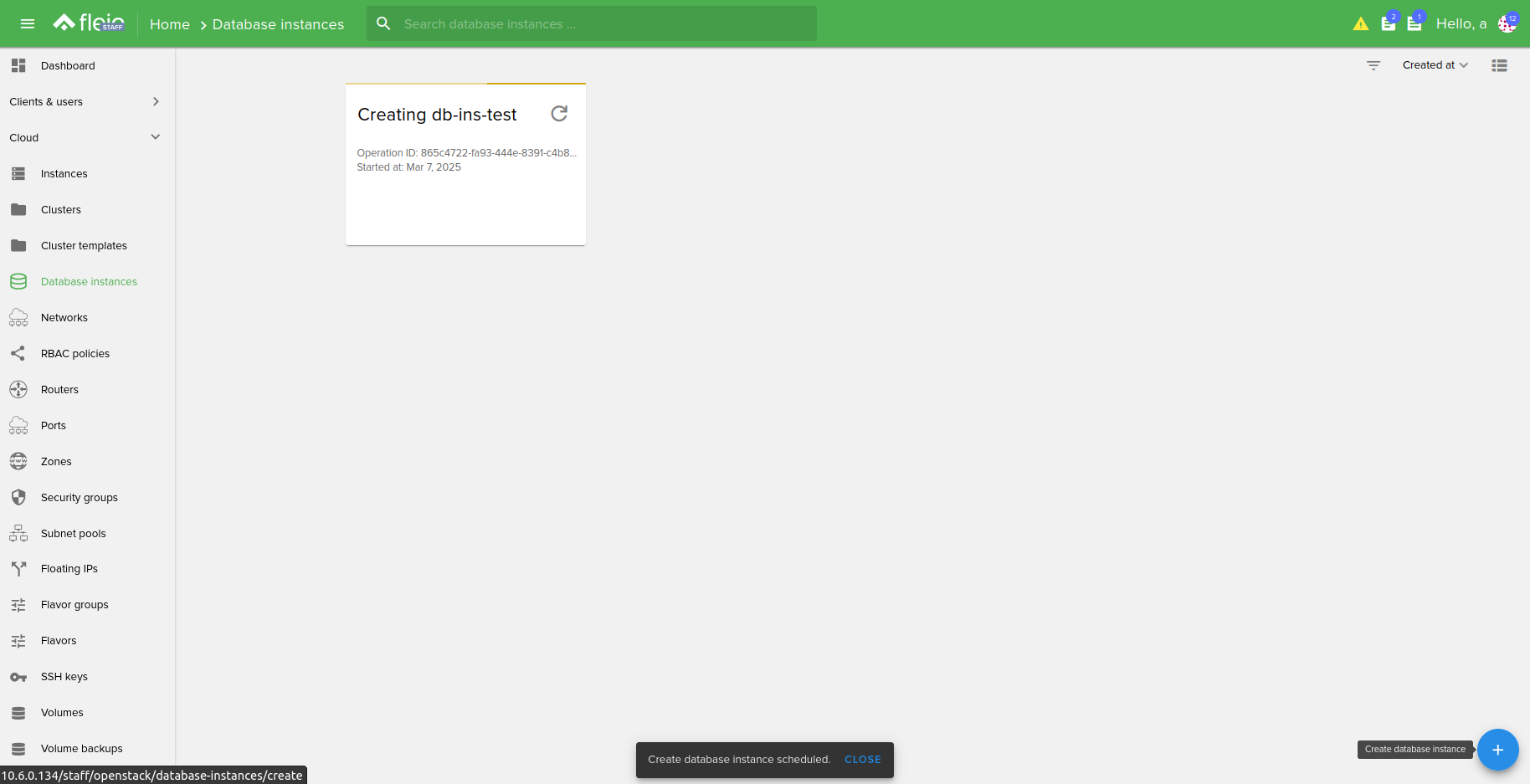Focus the search database instances field
This screenshot has height=784, width=1530.
point(603,24)
